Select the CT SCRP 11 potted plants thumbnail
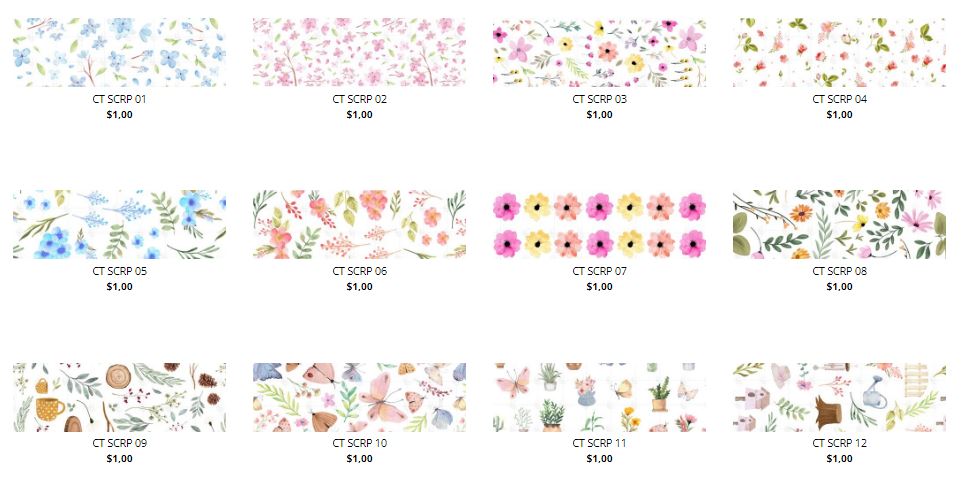This screenshot has width=977, height=490. pos(599,397)
